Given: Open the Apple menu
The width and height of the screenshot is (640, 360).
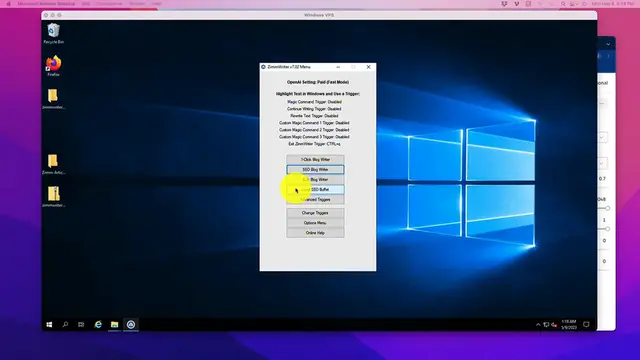Looking at the screenshot, I should [9, 4].
